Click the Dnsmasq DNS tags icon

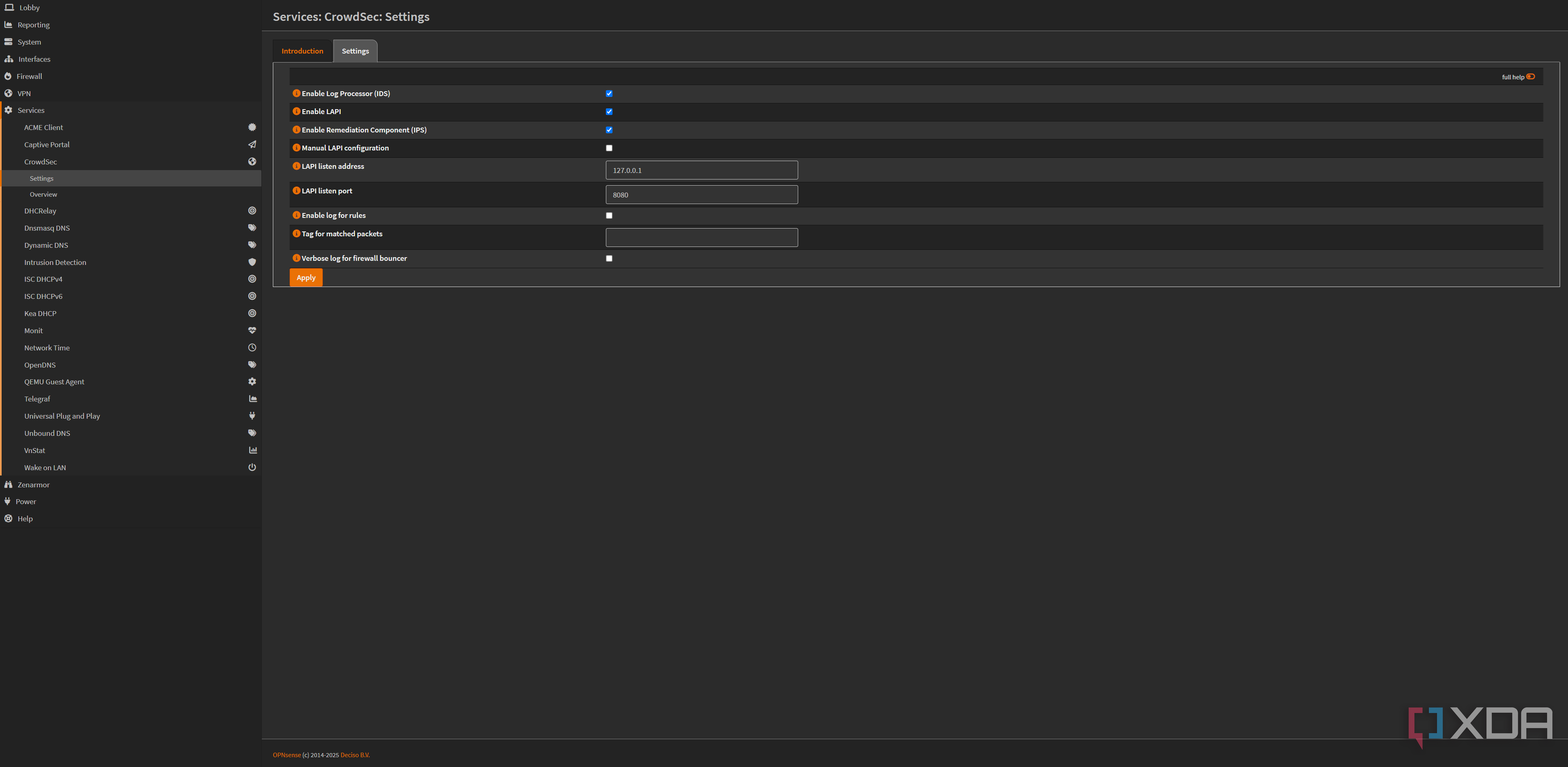click(x=252, y=227)
